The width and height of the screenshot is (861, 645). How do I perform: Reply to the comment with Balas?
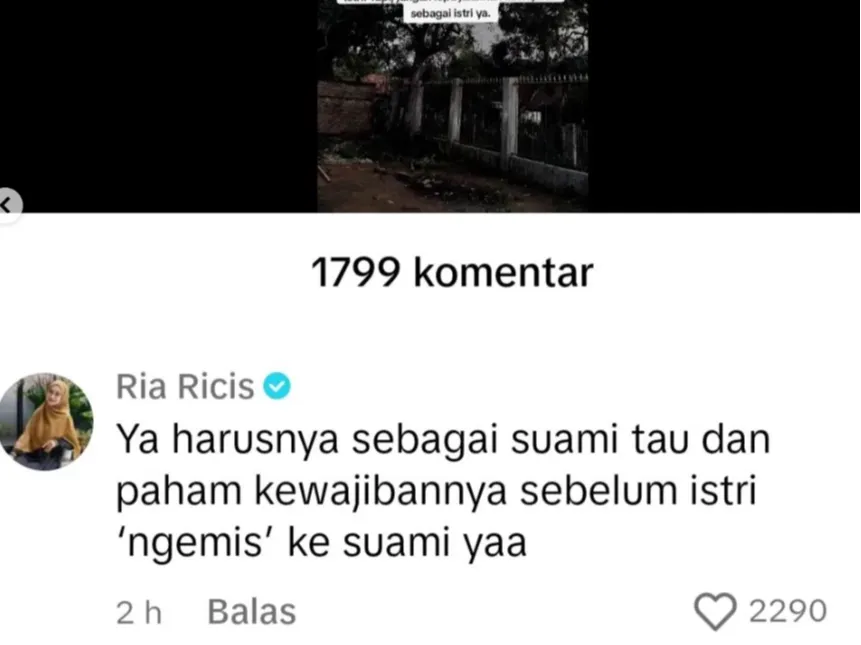(x=251, y=612)
